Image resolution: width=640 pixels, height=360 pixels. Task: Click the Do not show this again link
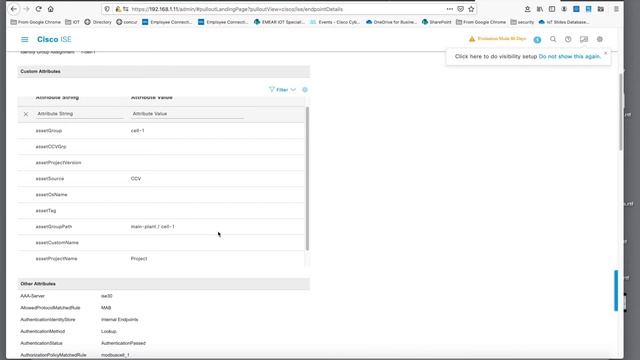(x=570, y=57)
